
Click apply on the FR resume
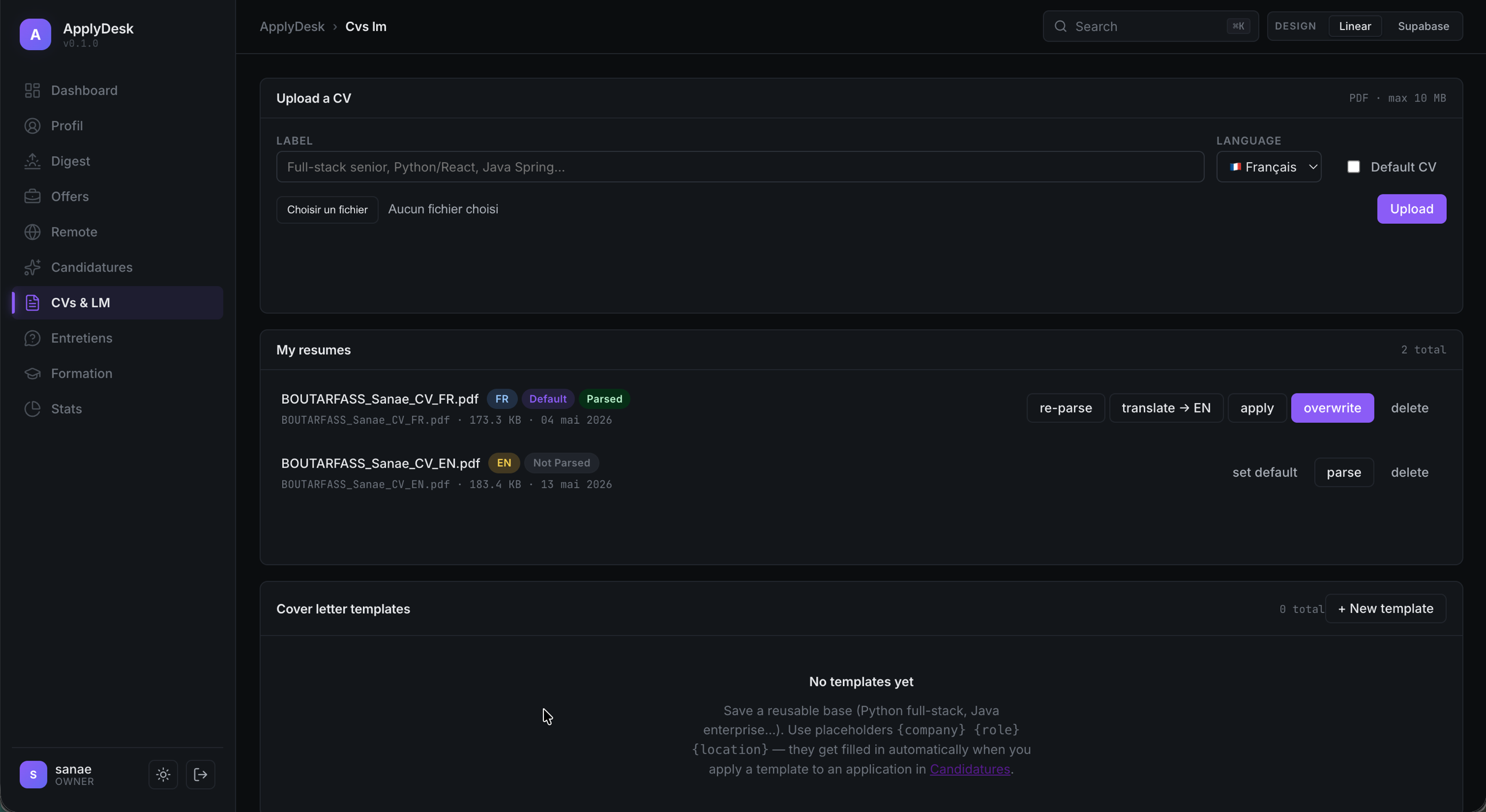point(1257,408)
